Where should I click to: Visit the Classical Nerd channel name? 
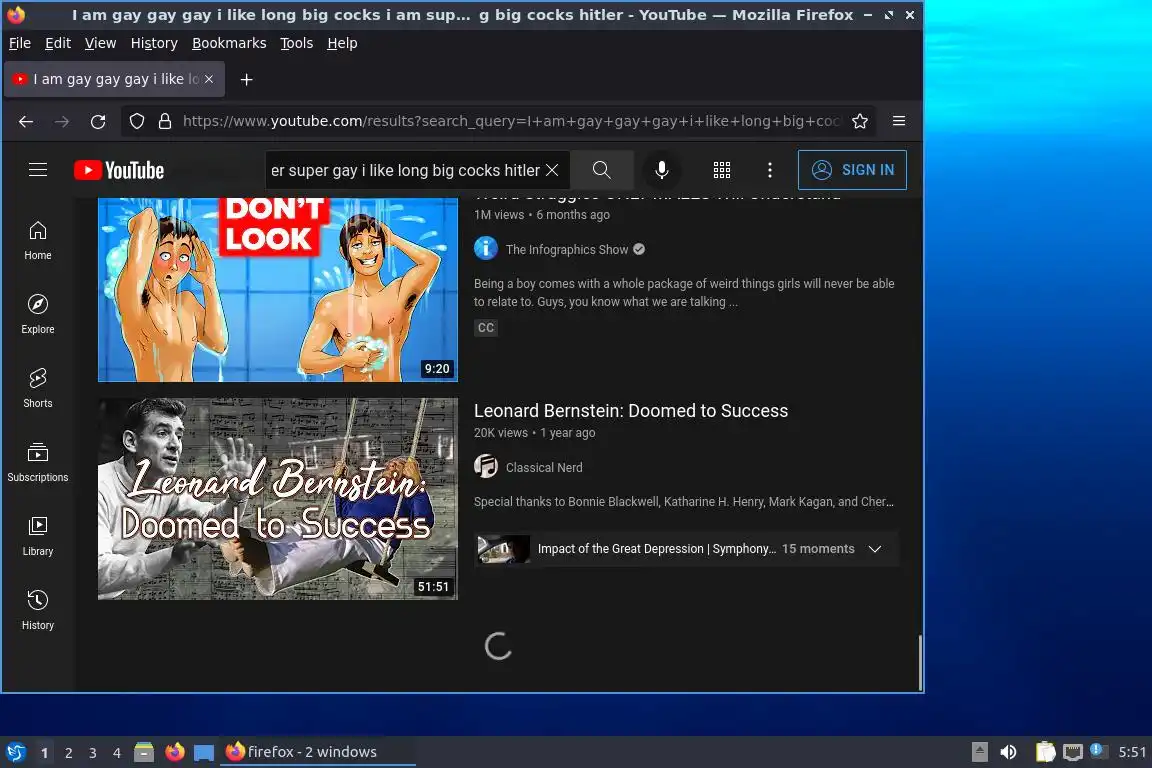pyautogui.click(x=544, y=467)
